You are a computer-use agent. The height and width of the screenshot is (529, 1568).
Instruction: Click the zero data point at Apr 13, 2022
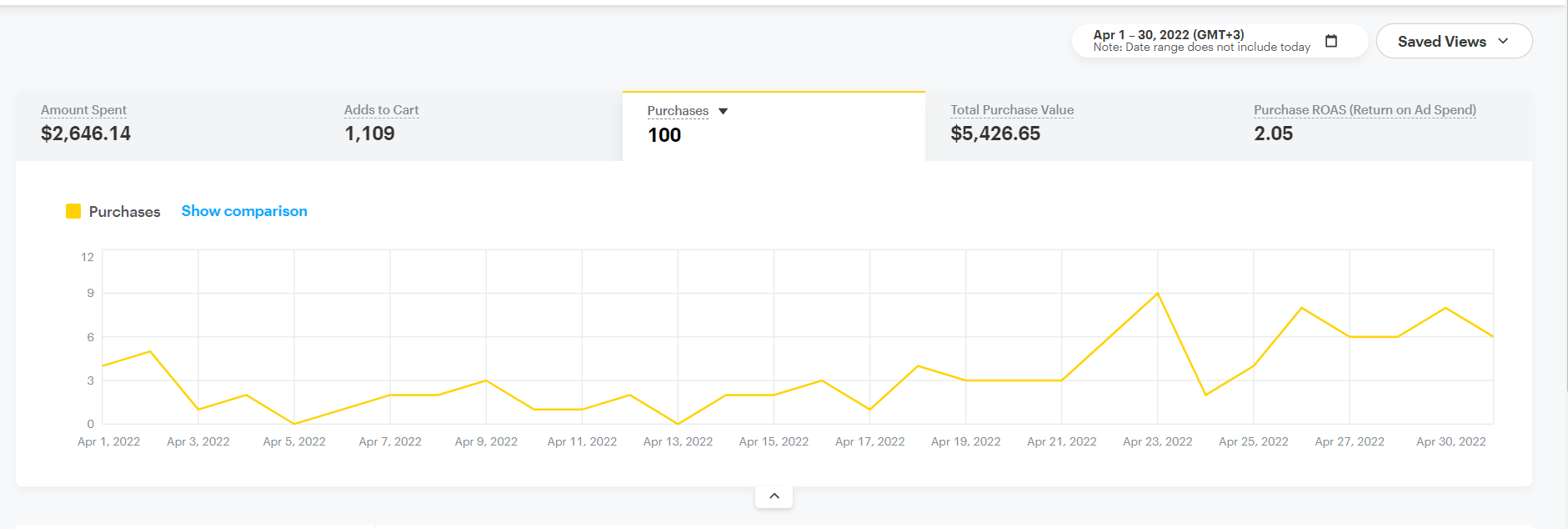click(678, 424)
